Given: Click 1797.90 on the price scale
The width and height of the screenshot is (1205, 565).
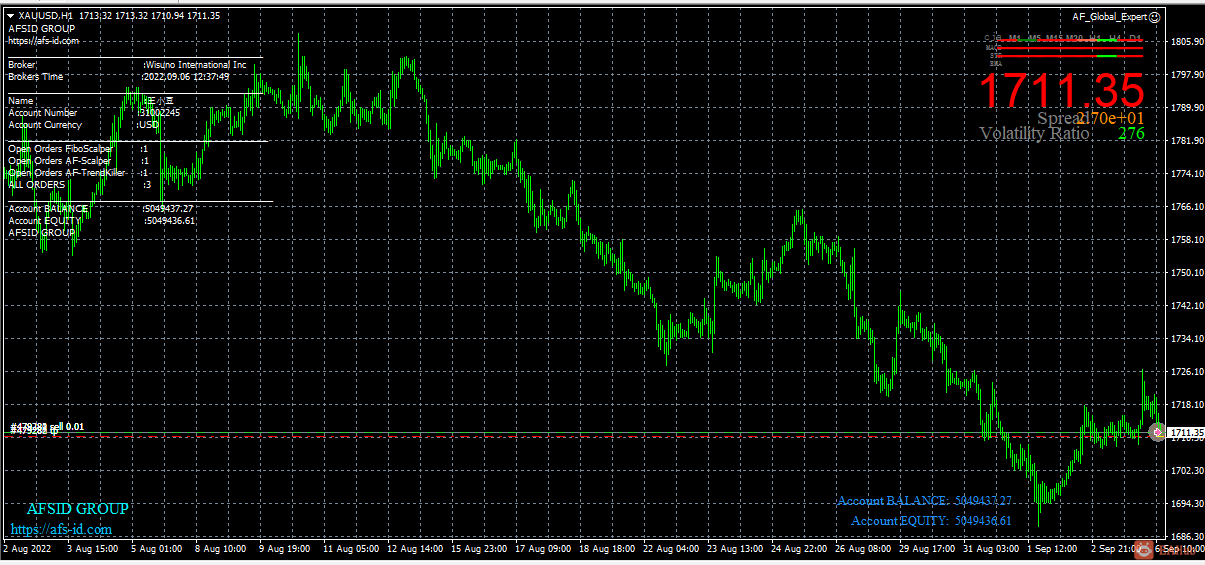Looking at the screenshot, I should 1185,75.
